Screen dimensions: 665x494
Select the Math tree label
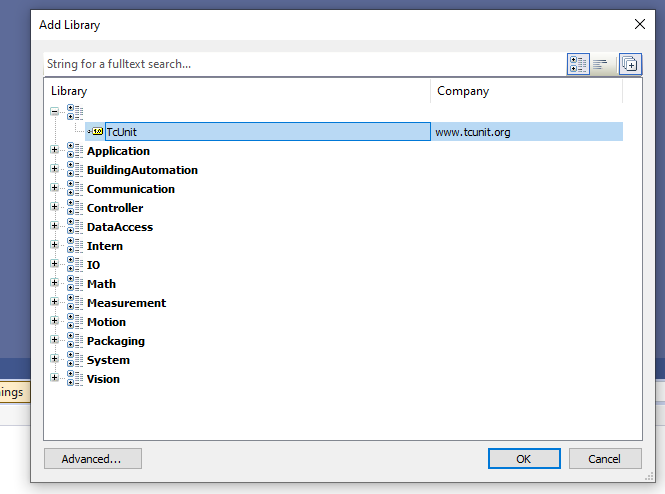coord(101,284)
